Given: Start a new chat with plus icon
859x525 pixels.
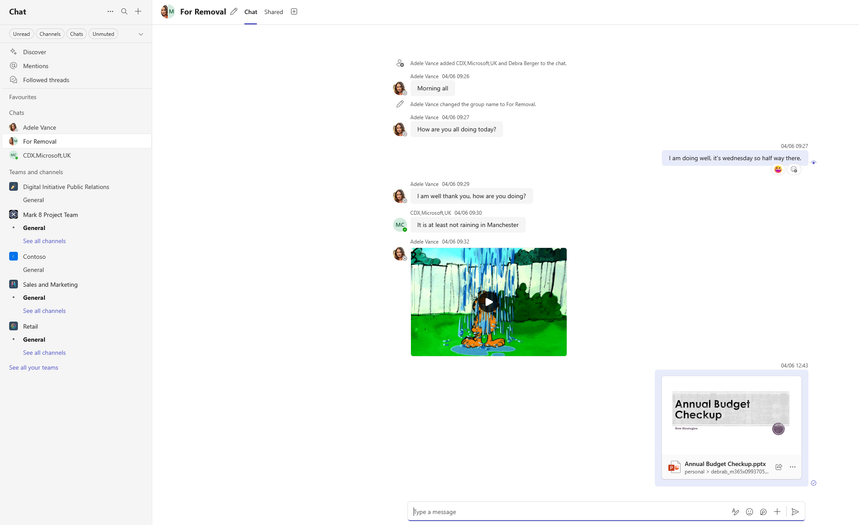Looking at the screenshot, I should (x=138, y=12).
